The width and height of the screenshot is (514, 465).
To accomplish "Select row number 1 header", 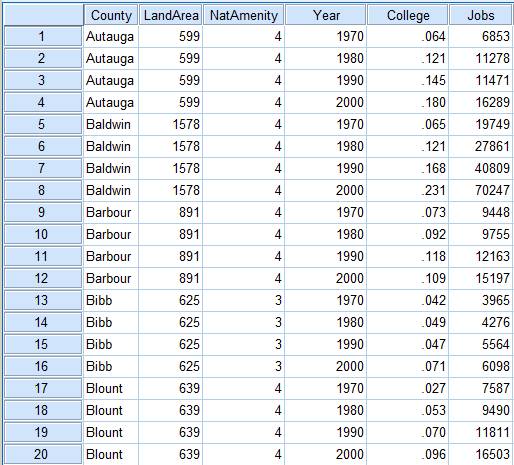I will 43,36.
